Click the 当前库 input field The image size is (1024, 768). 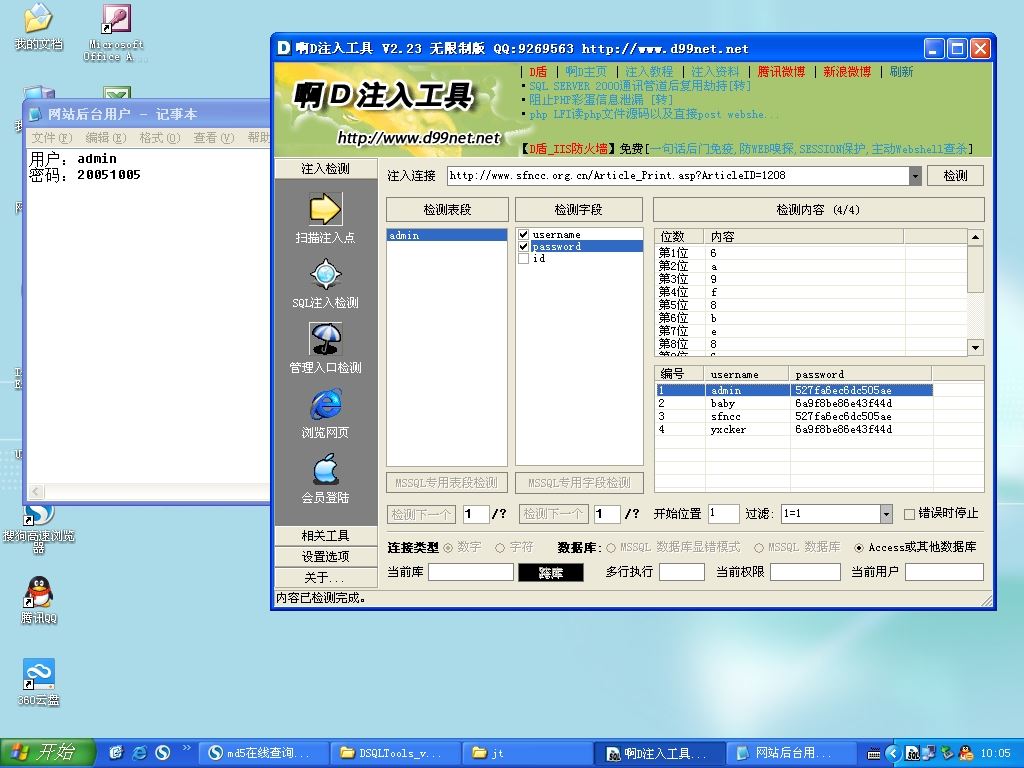pos(470,573)
